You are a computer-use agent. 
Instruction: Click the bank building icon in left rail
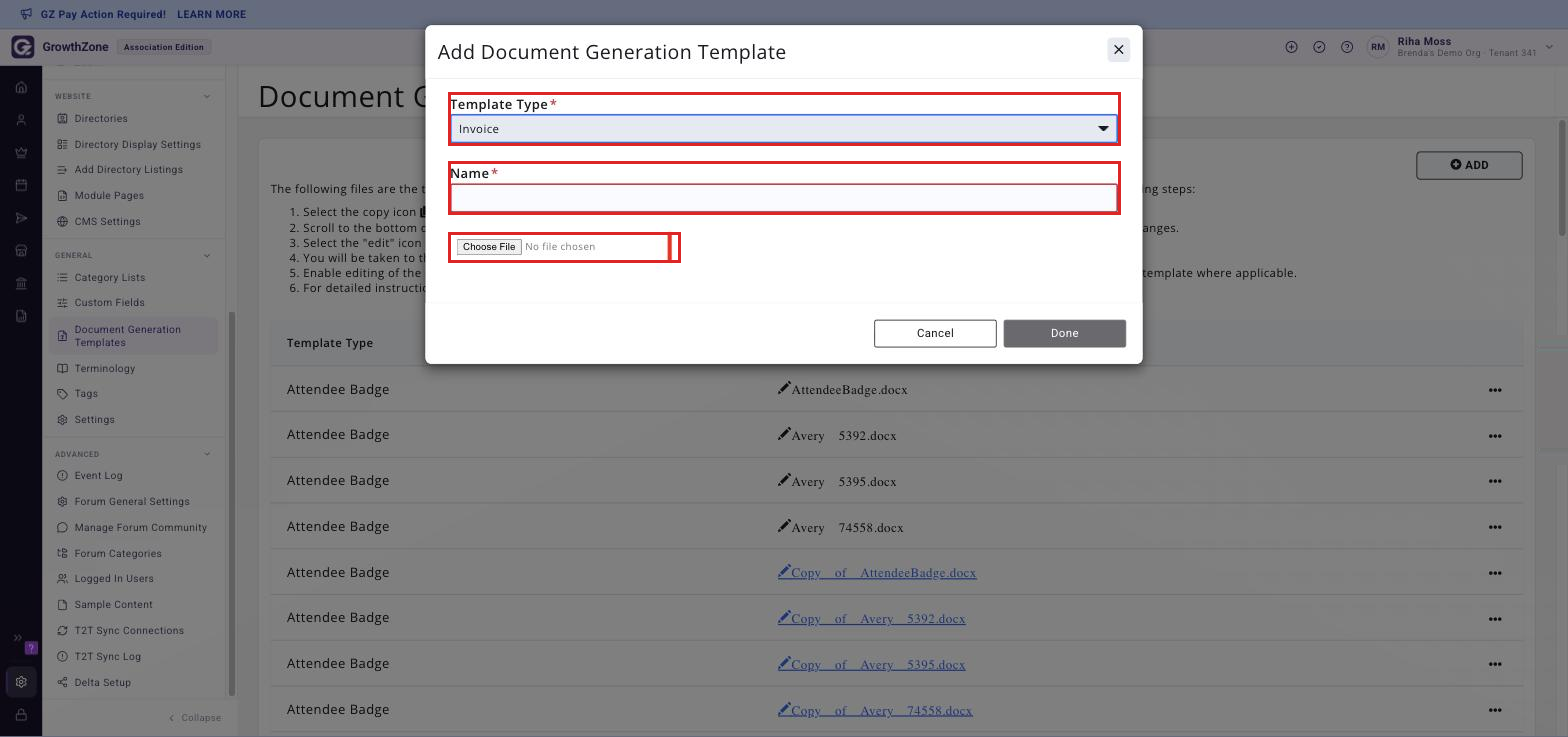(x=21, y=283)
